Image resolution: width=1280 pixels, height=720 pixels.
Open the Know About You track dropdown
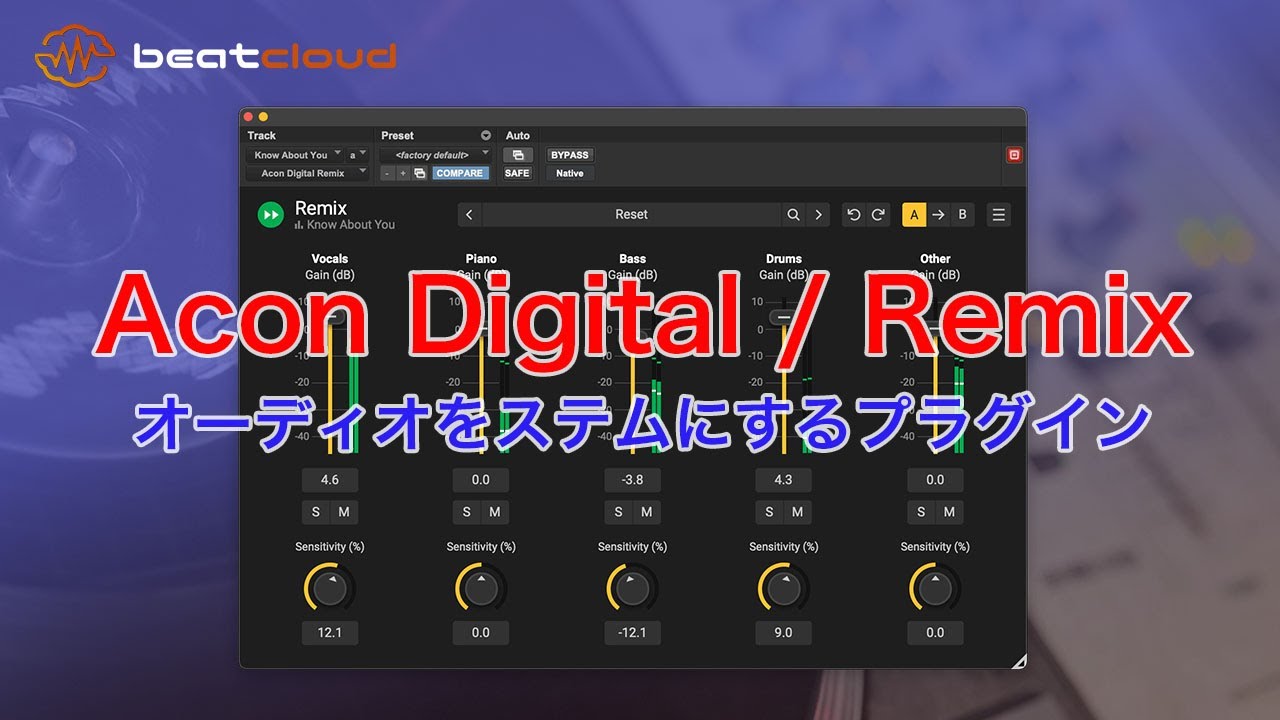click(294, 155)
